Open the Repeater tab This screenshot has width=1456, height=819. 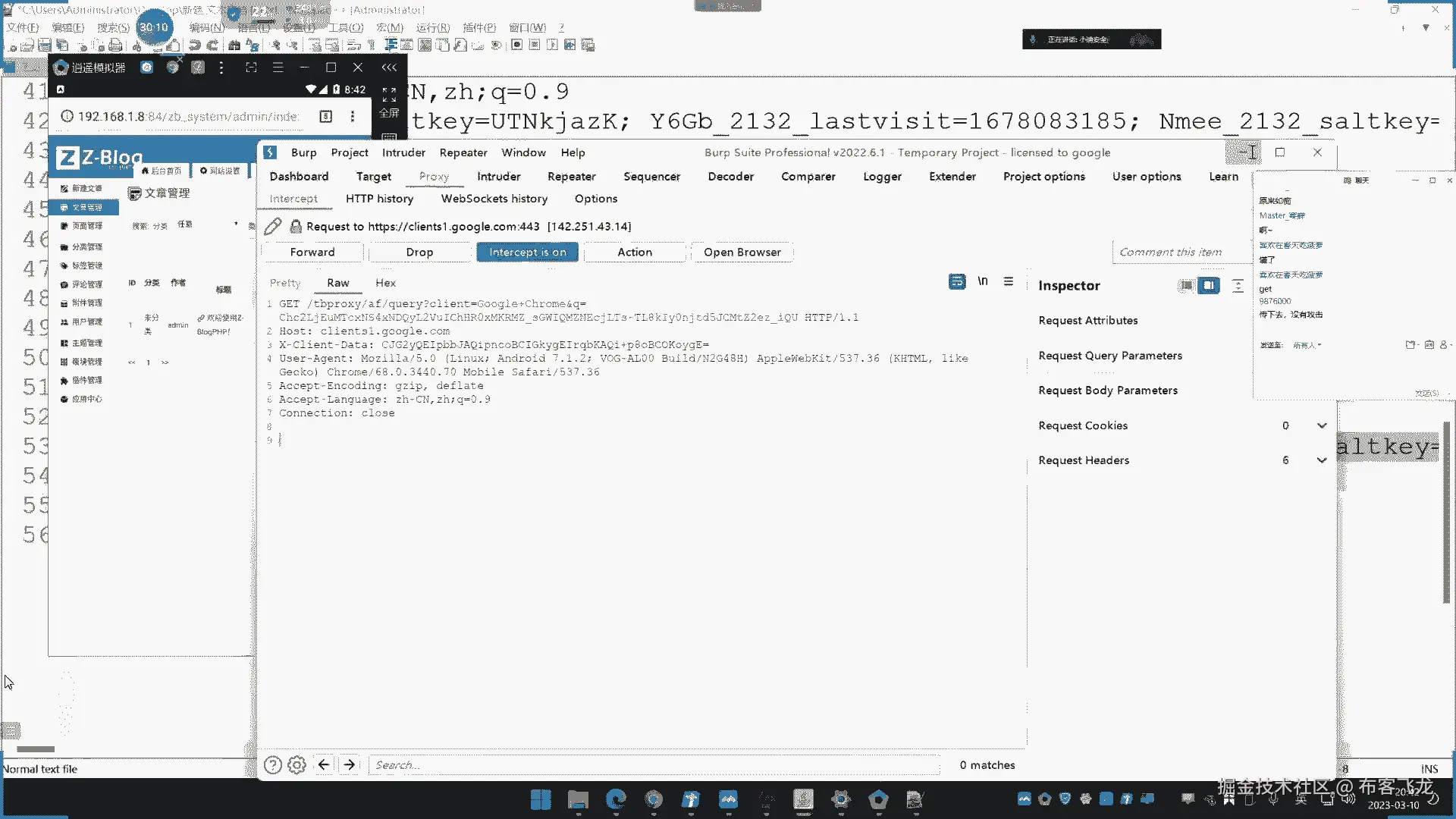click(571, 176)
